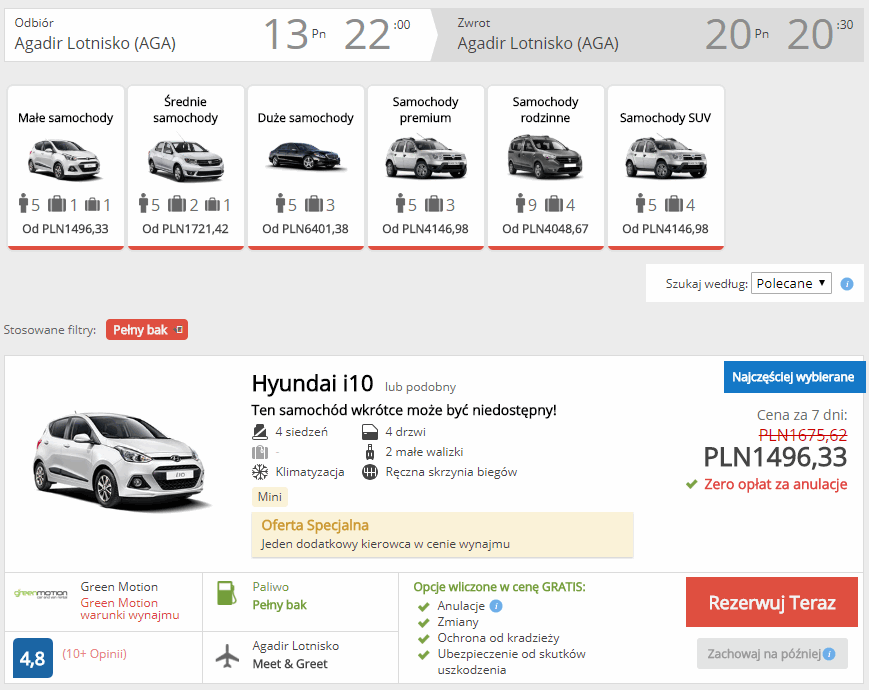The image size is (869, 690).
Task: Click the car image on Średnie samochody card
Action: click(186, 159)
